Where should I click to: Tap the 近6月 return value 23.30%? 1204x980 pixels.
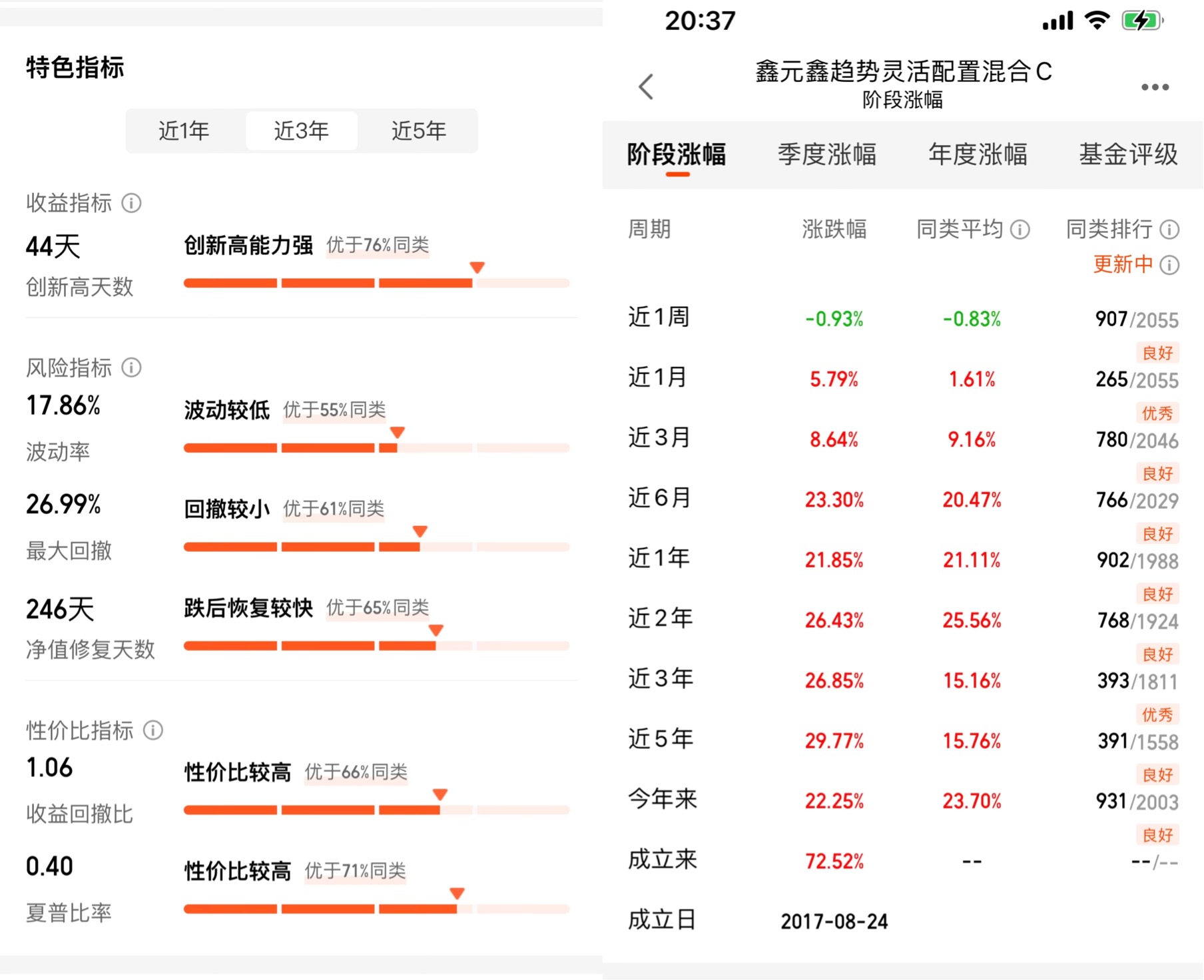coord(834,500)
